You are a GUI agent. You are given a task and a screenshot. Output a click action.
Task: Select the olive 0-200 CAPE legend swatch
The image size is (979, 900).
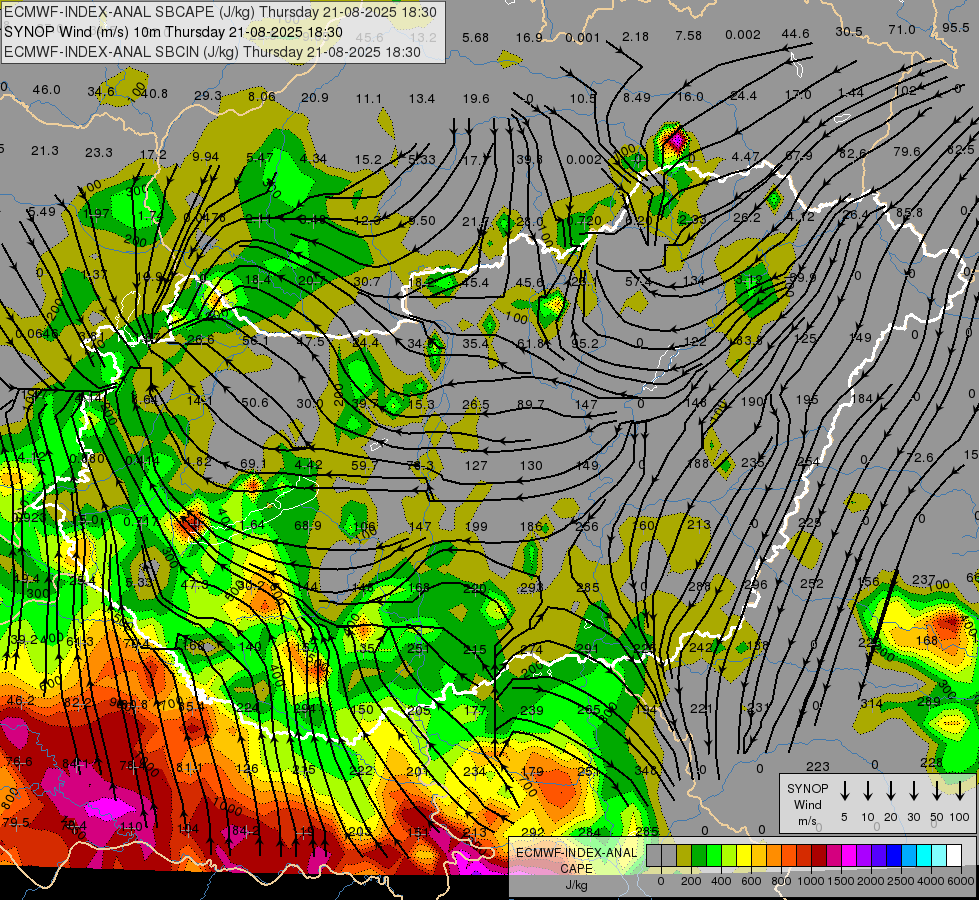(684, 855)
